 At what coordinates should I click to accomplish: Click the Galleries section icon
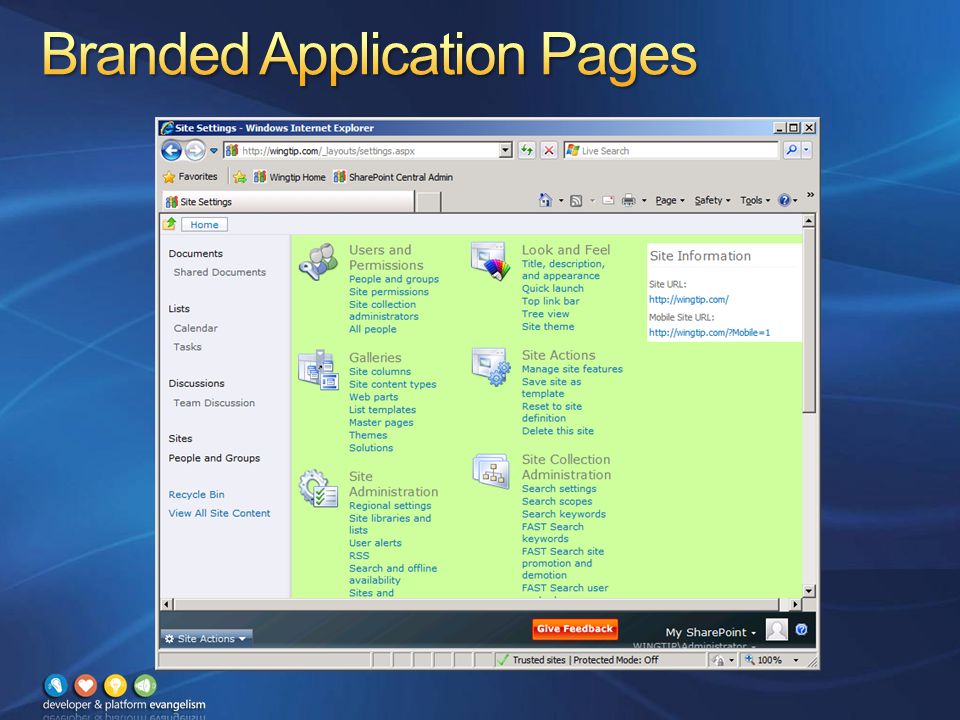pos(318,369)
